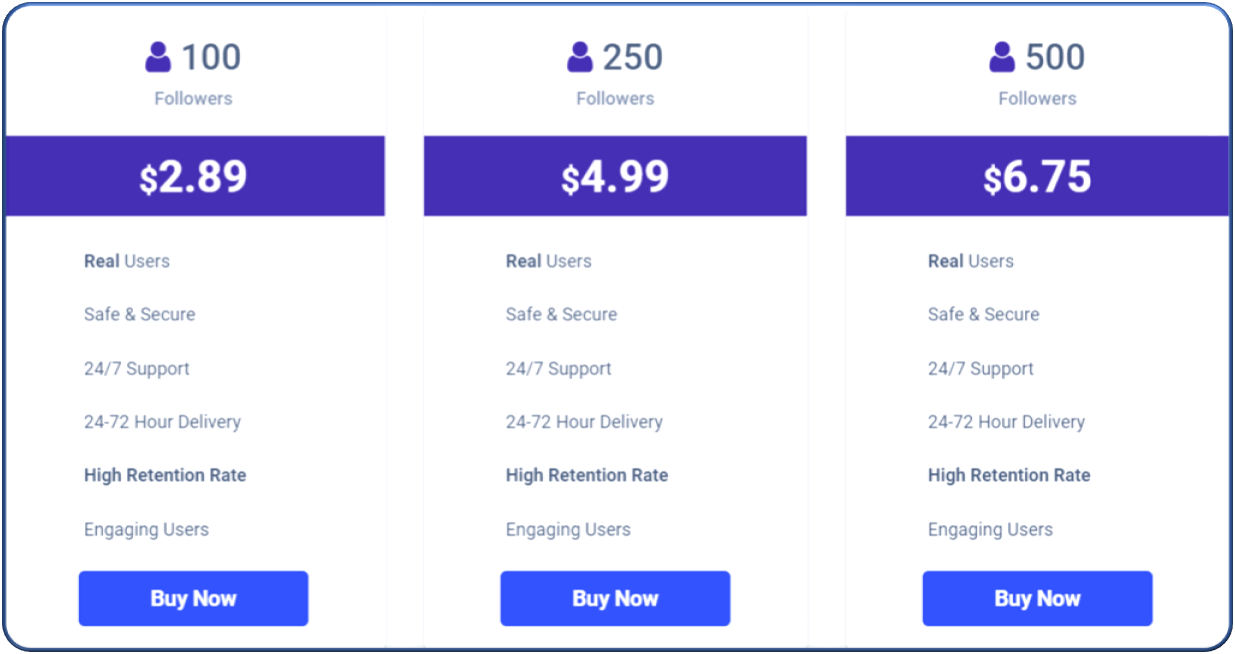Click Engaging Users in the 250 plan
The image size is (1235, 654).
point(568,530)
